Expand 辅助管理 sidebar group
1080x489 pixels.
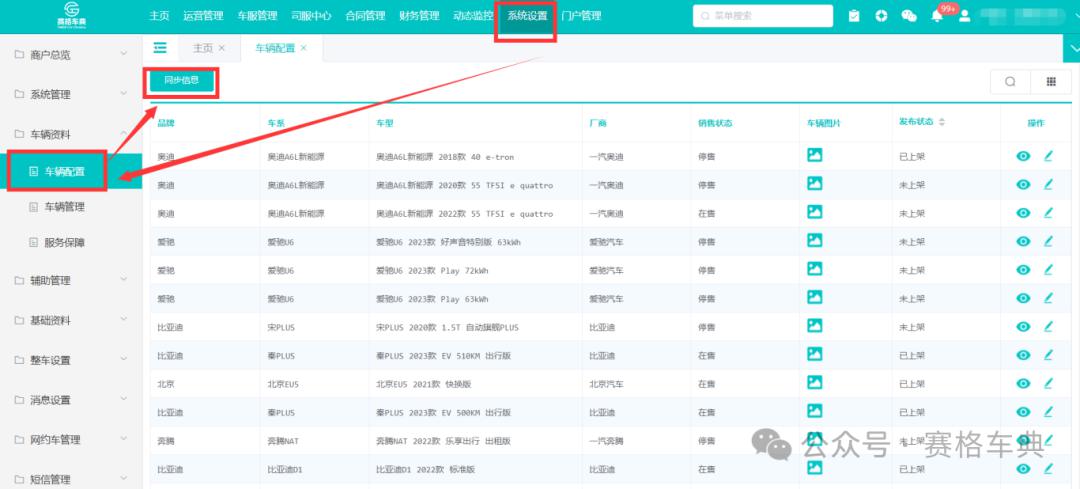coord(71,280)
